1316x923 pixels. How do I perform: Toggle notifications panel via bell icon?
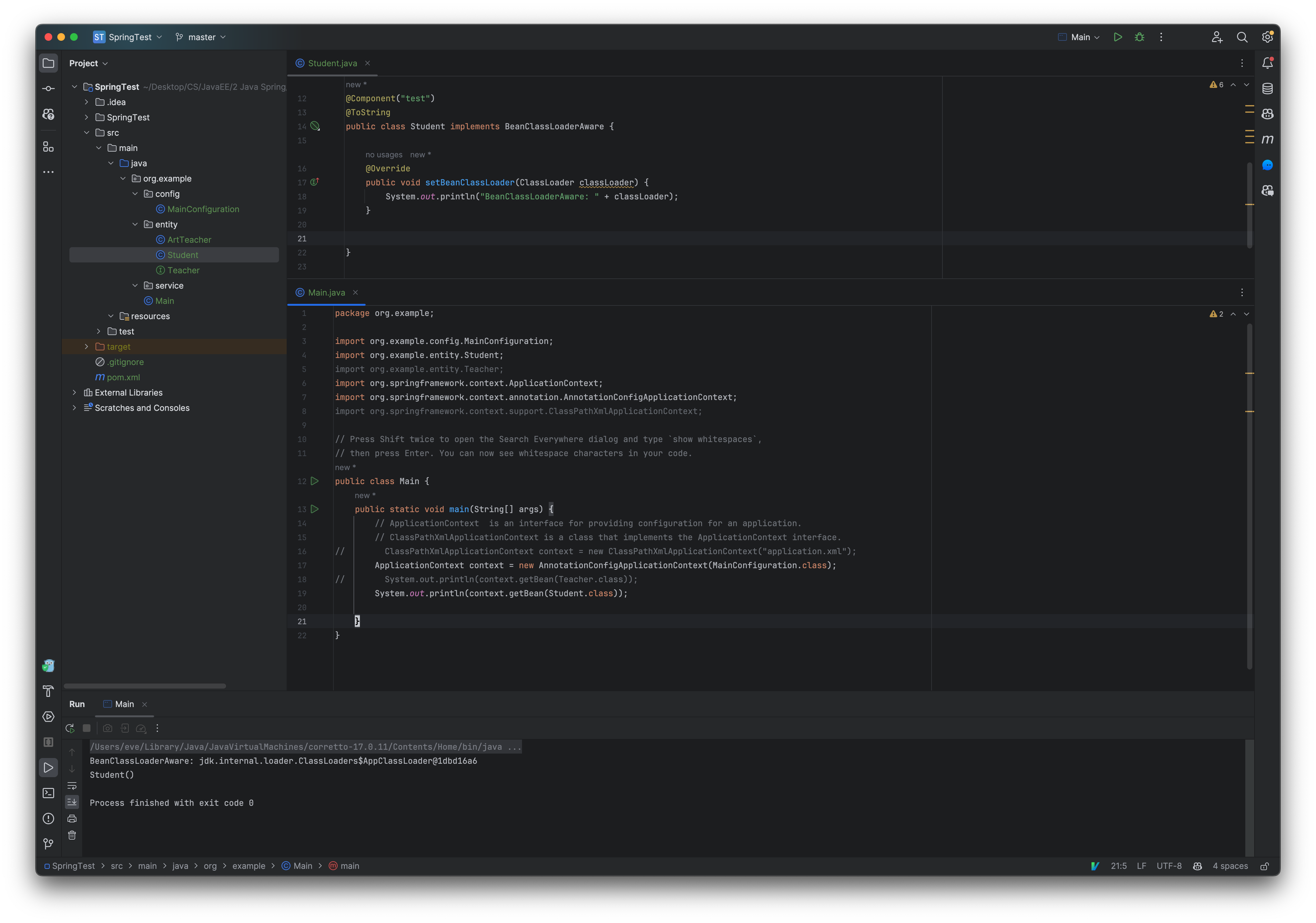pos(1268,63)
